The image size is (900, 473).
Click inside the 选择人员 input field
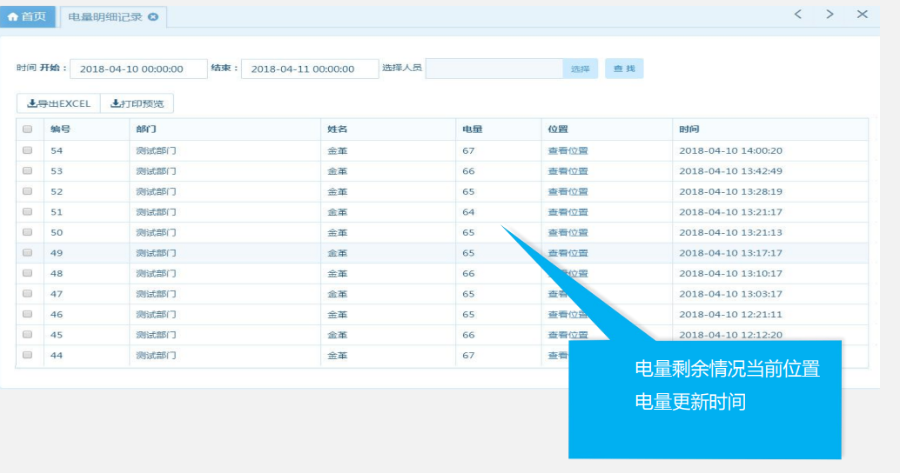(494, 69)
